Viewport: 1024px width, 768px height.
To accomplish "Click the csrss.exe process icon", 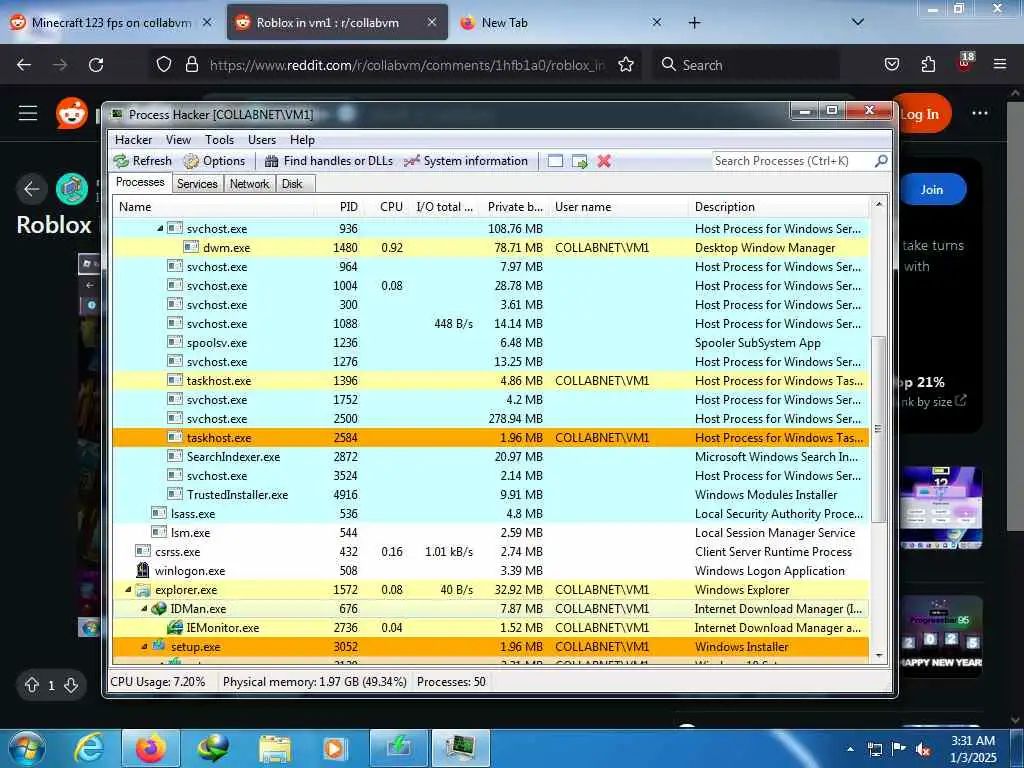I will (142, 551).
